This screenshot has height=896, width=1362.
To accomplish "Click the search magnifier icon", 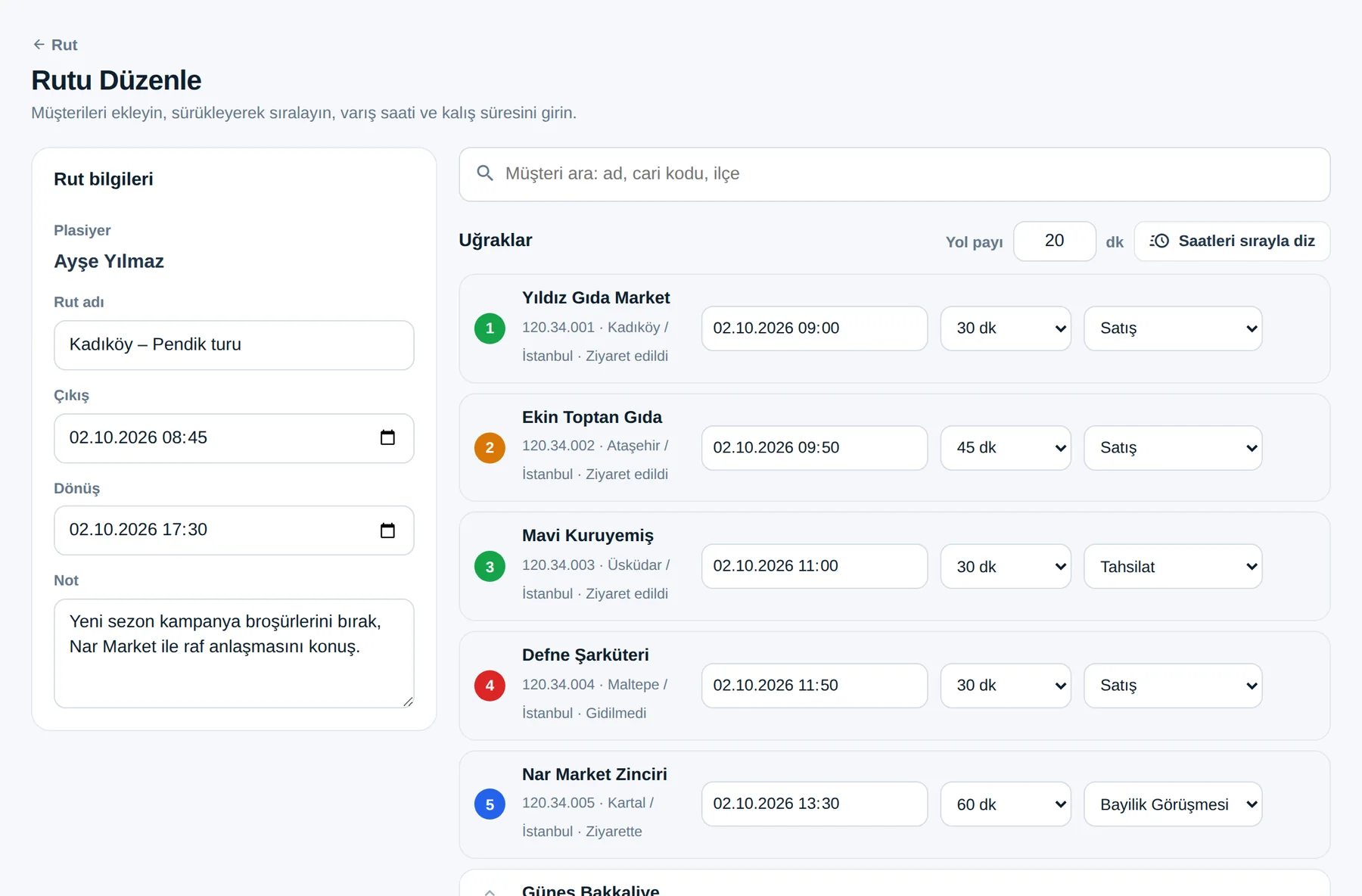I will 485,173.
